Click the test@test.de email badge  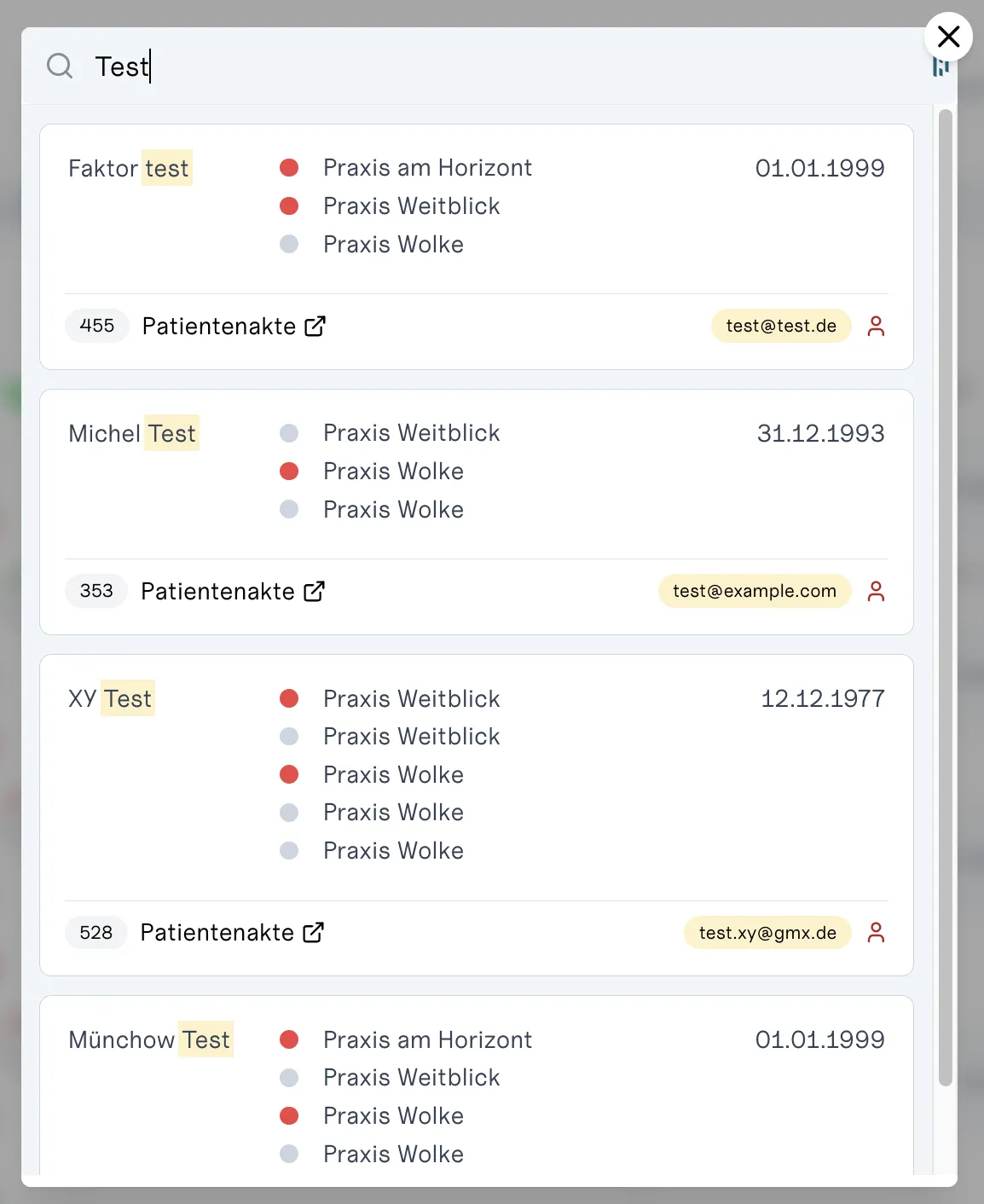[x=781, y=326]
